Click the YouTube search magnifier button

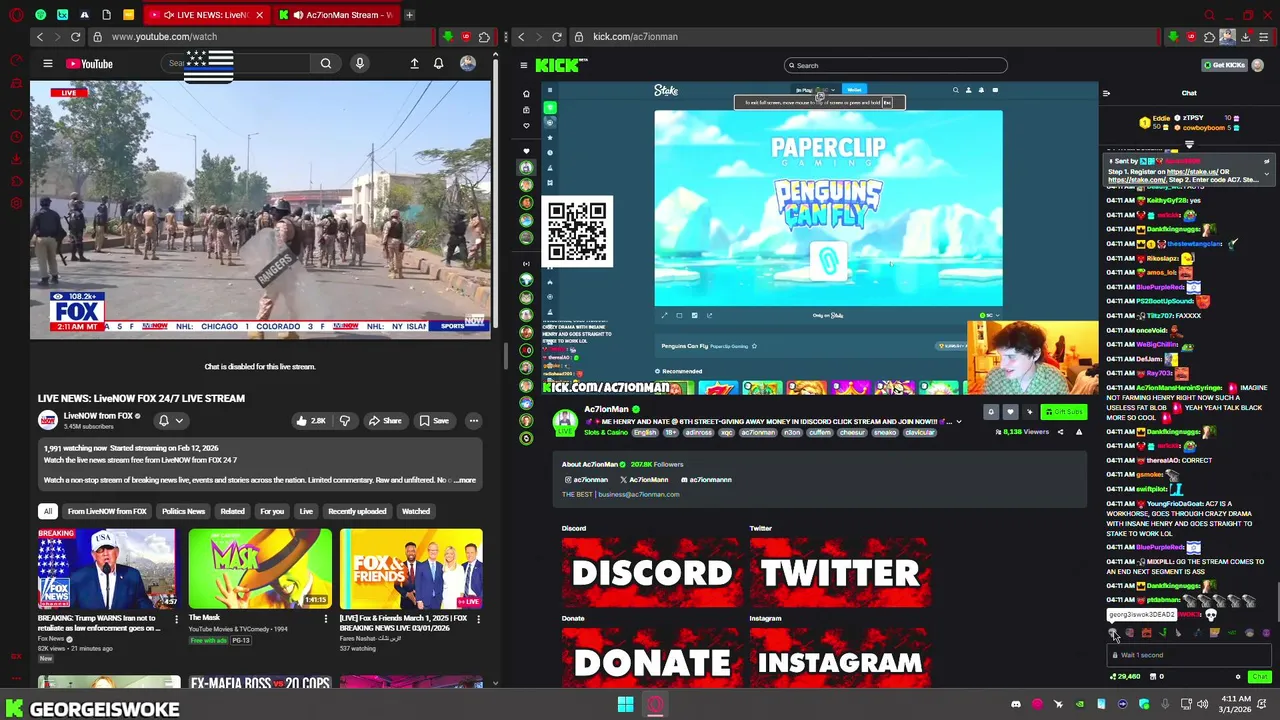click(x=326, y=64)
